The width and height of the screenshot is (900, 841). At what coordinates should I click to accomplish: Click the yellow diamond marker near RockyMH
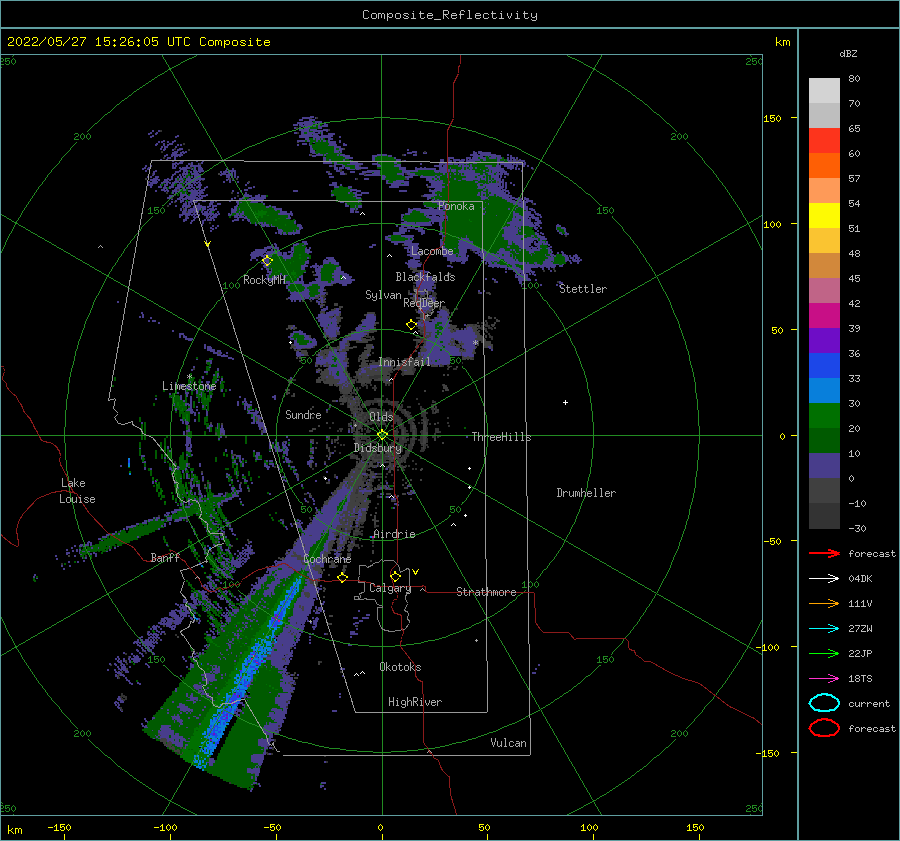(267, 261)
